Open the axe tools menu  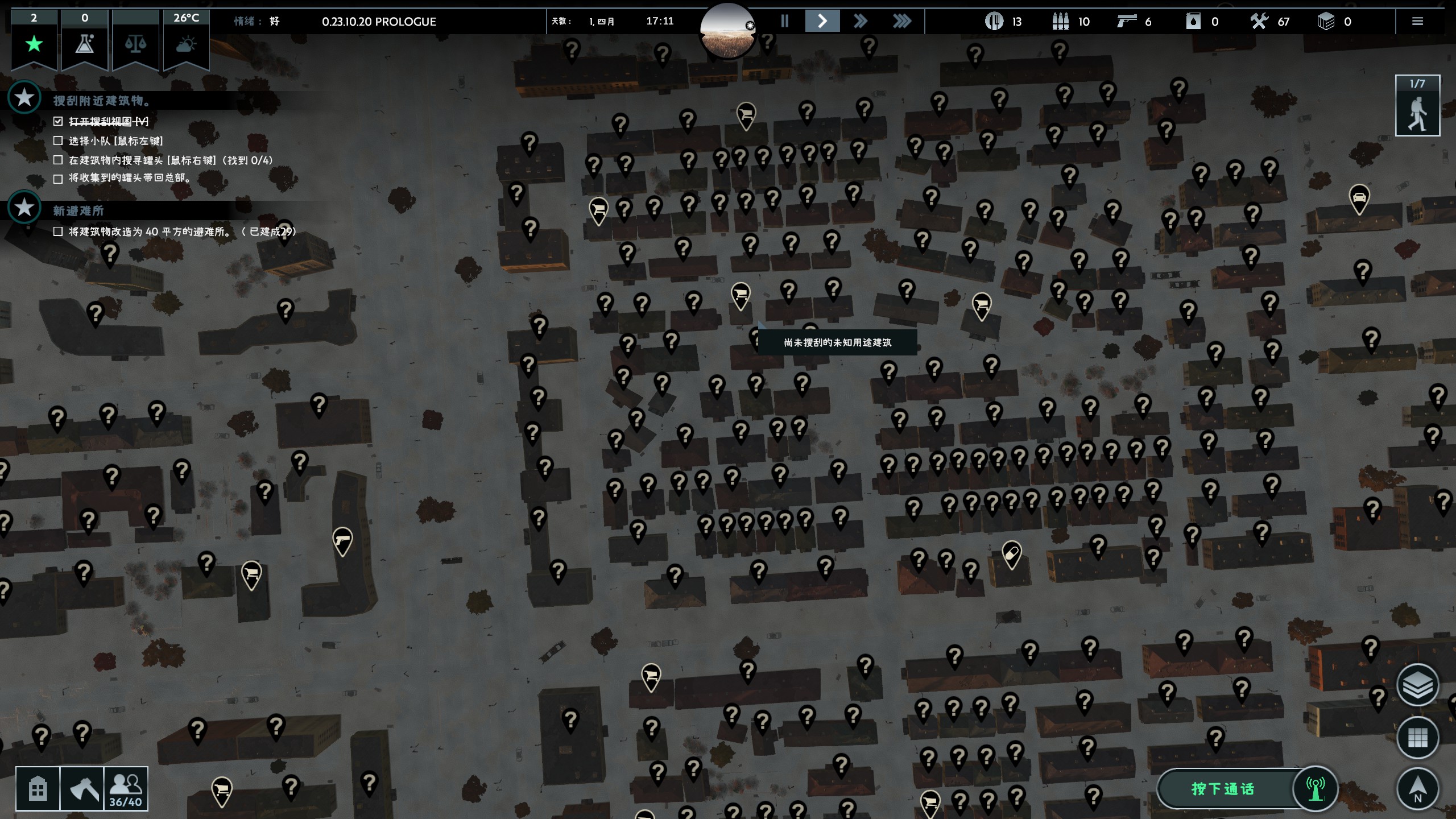[x=82, y=788]
